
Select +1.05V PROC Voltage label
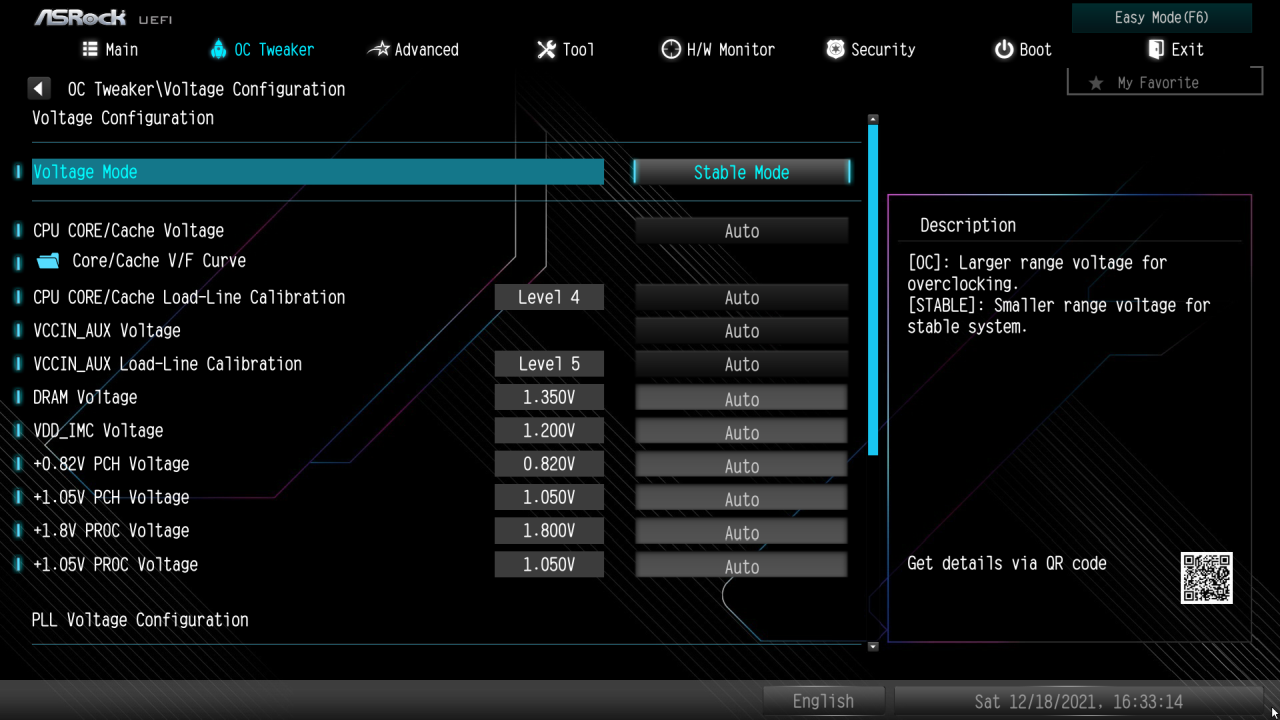[x=115, y=564]
